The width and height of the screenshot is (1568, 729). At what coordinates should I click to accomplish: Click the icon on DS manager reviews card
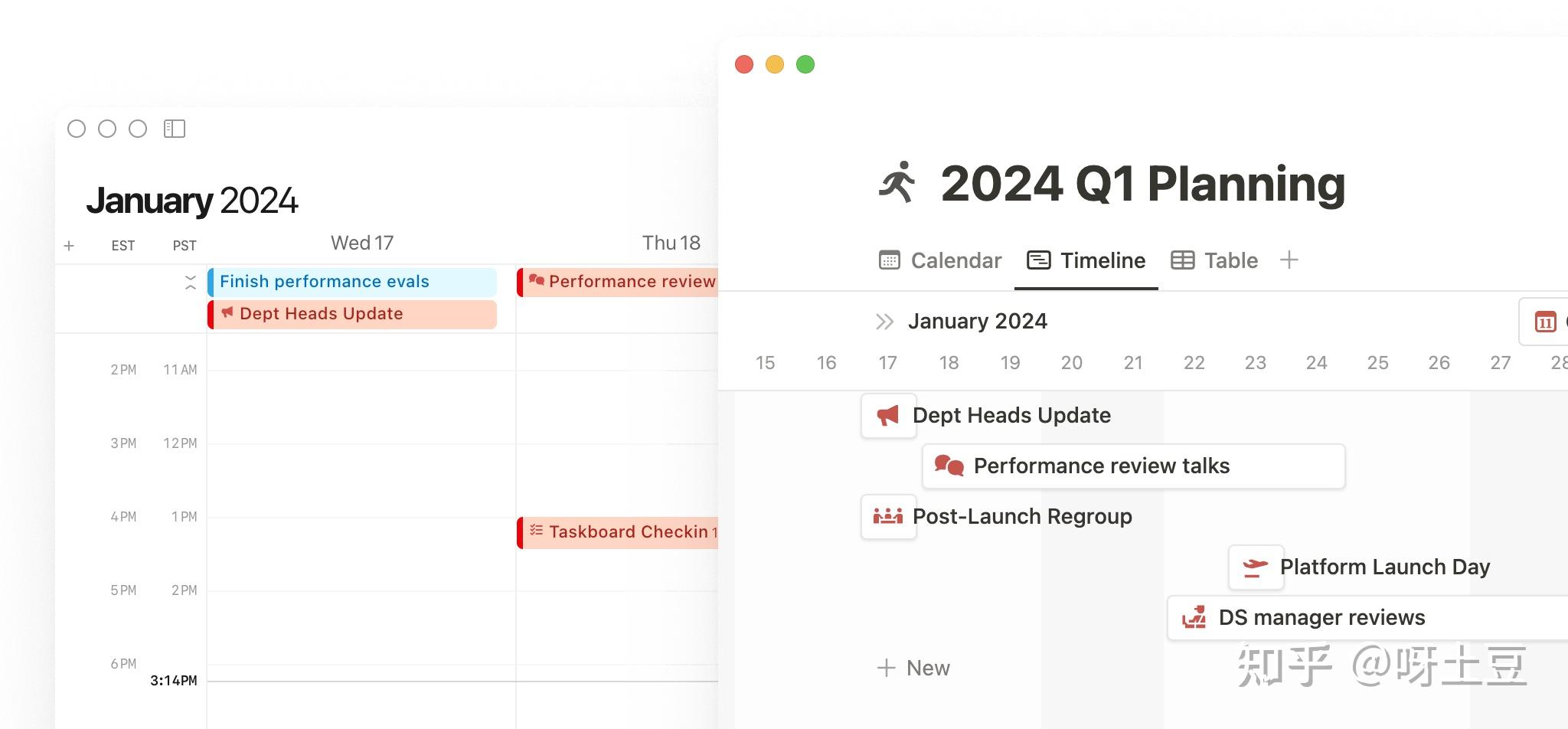pyautogui.click(x=1194, y=617)
